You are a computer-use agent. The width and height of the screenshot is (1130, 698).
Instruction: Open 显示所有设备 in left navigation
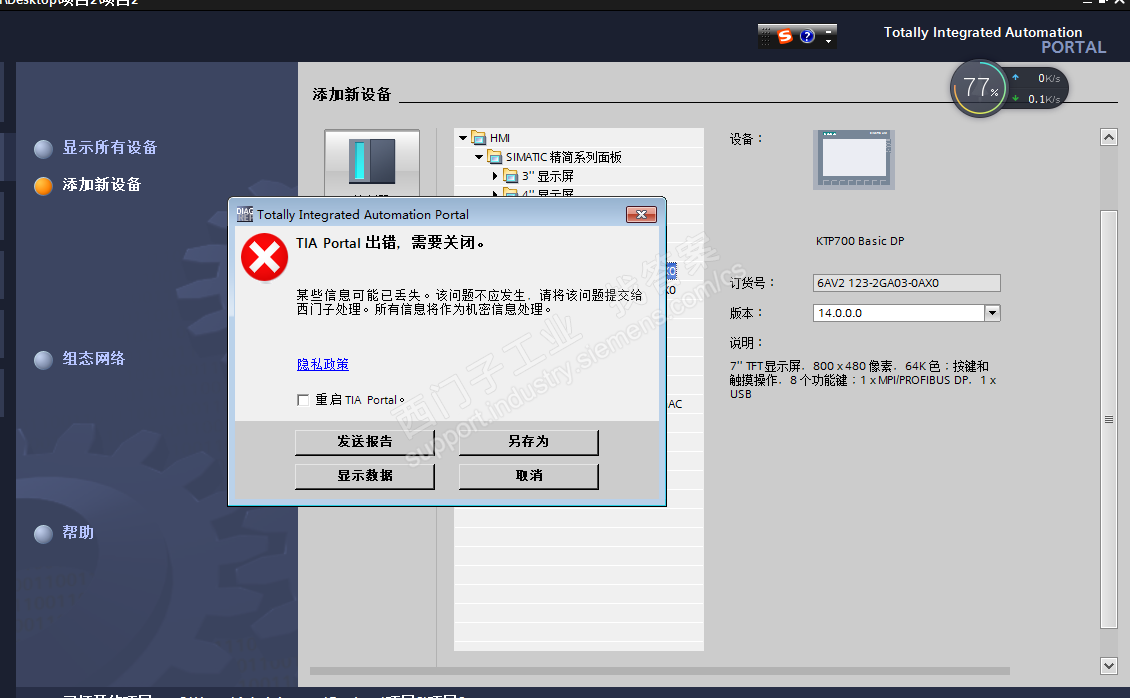click(x=110, y=148)
